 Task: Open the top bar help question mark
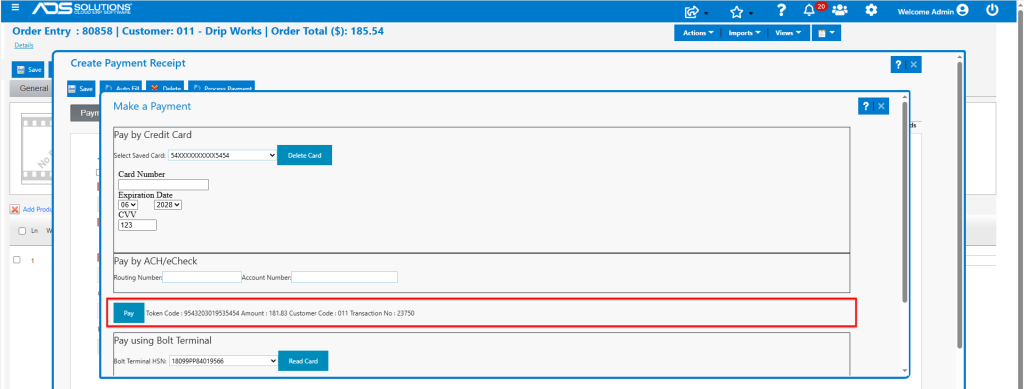(781, 10)
